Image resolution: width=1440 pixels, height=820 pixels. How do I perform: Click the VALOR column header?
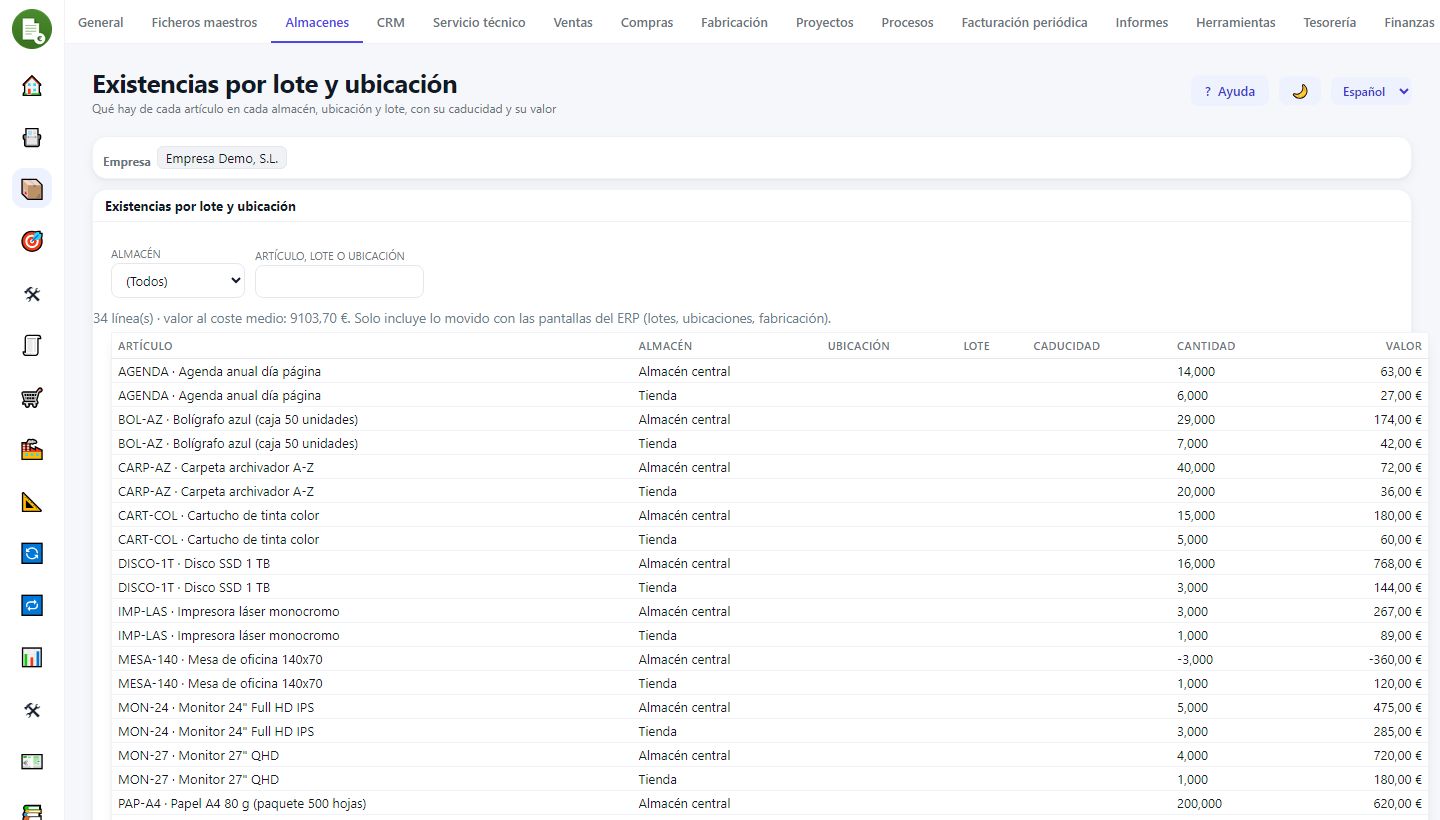[x=1404, y=346]
